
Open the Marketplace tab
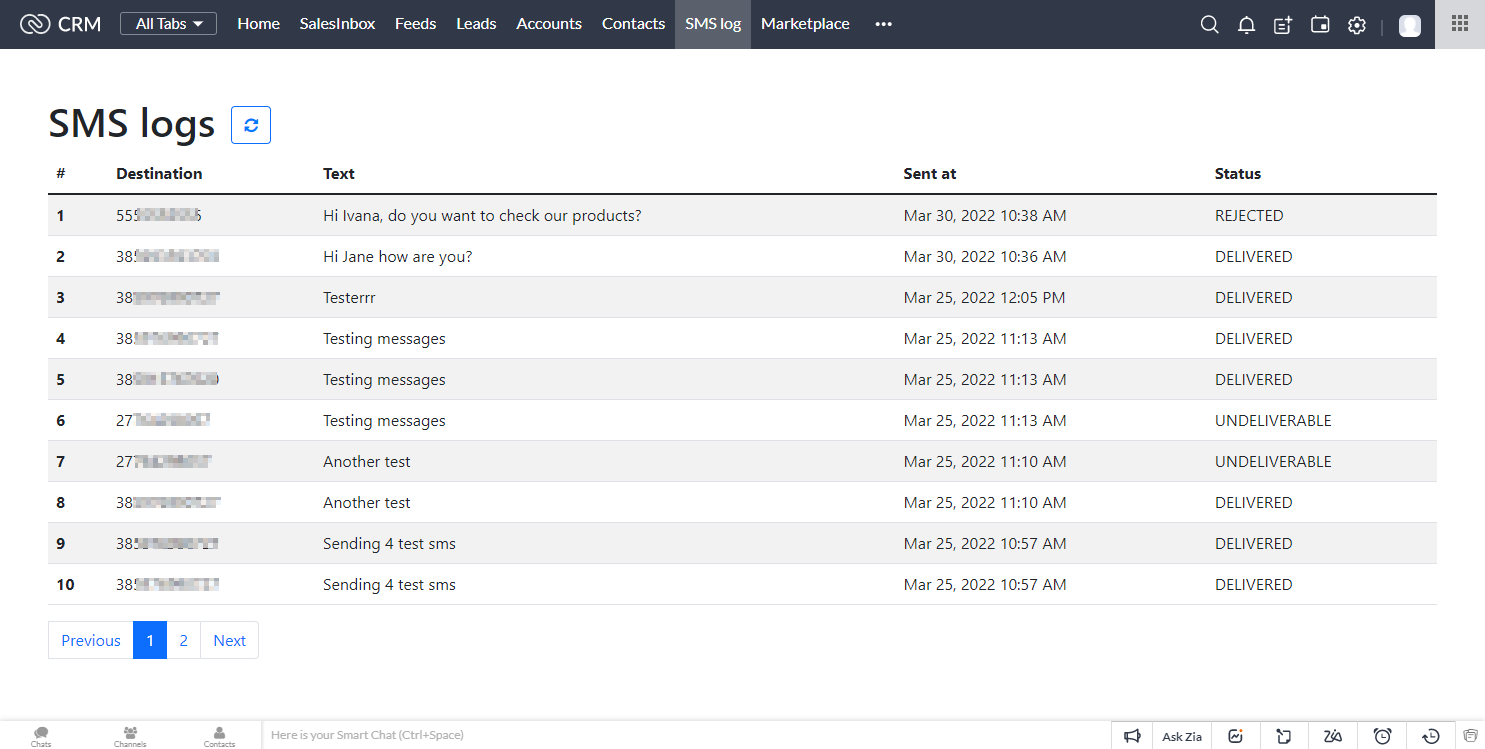[805, 24]
